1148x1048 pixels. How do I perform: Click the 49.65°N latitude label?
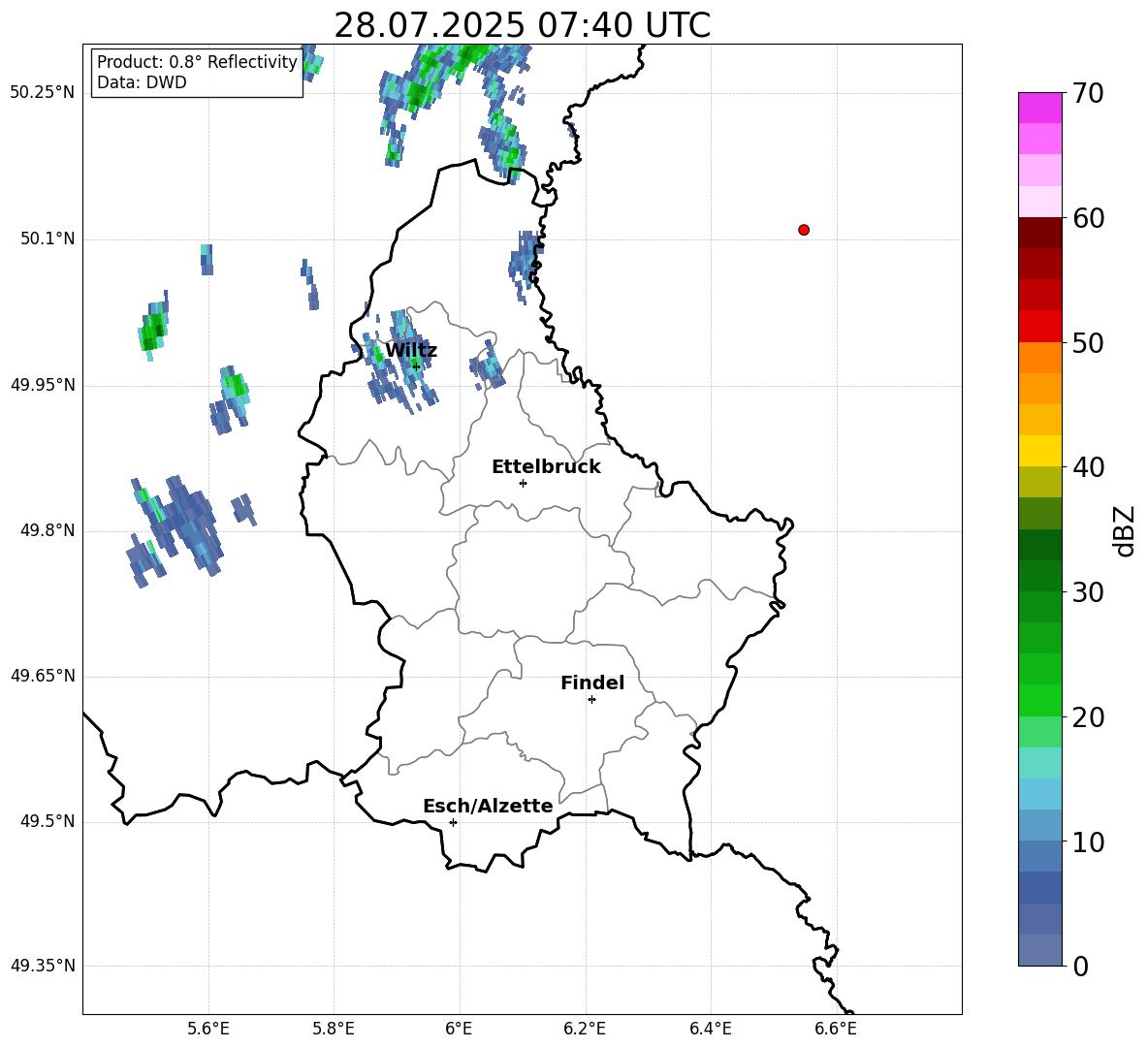tap(43, 676)
